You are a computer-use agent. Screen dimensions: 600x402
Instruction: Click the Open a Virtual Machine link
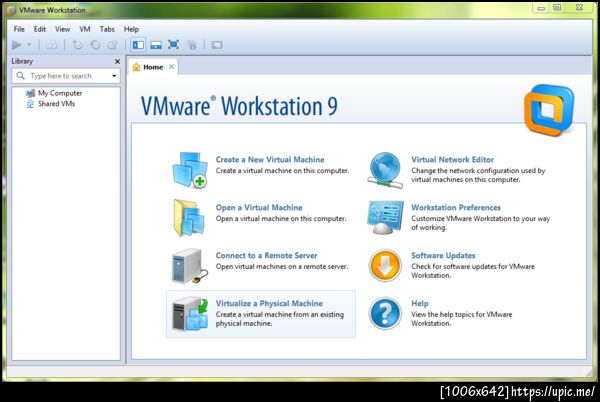pyautogui.click(x=259, y=207)
